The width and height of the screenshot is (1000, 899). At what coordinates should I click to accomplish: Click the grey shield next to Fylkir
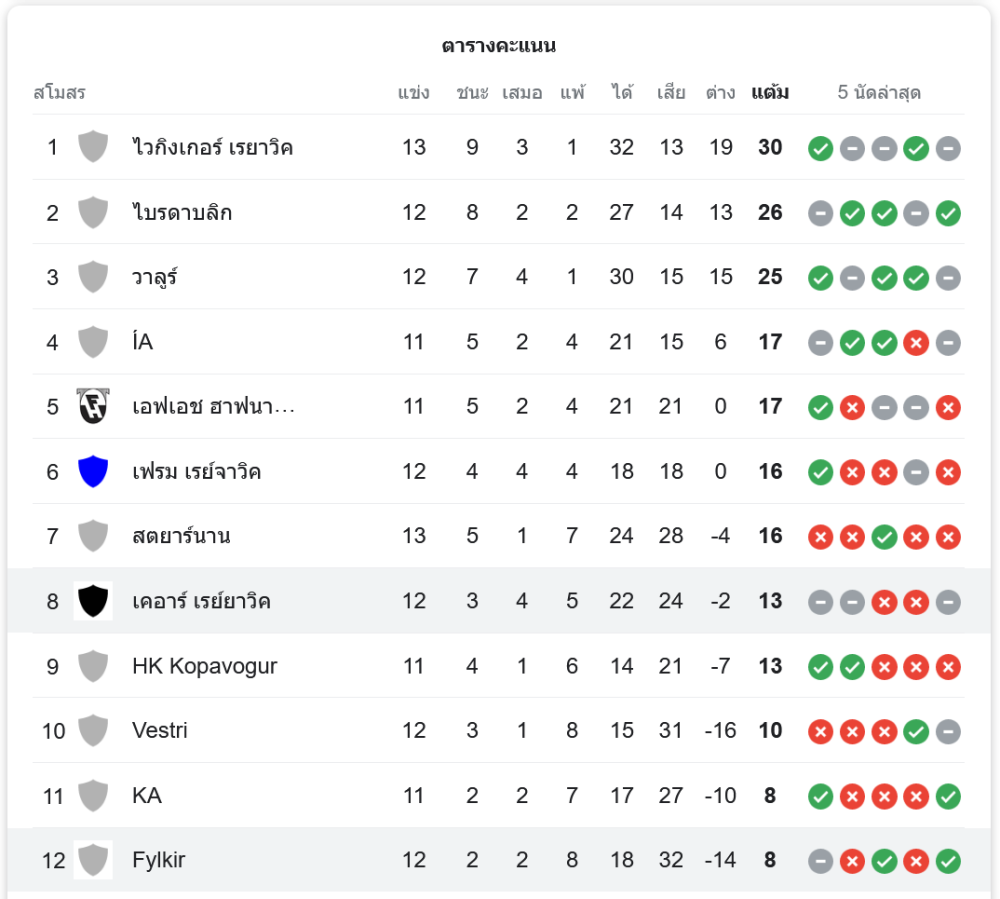click(x=93, y=860)
